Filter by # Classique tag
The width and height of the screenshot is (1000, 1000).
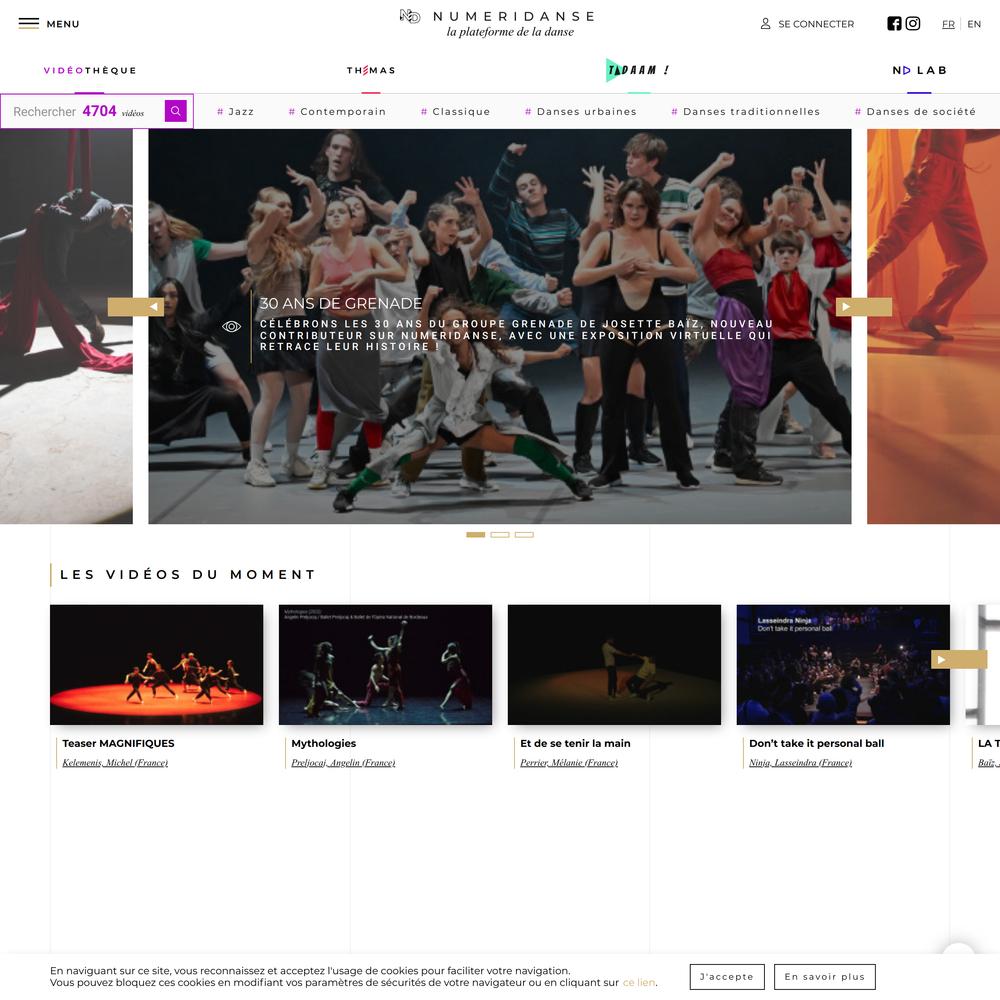click(x=455, y=112)
